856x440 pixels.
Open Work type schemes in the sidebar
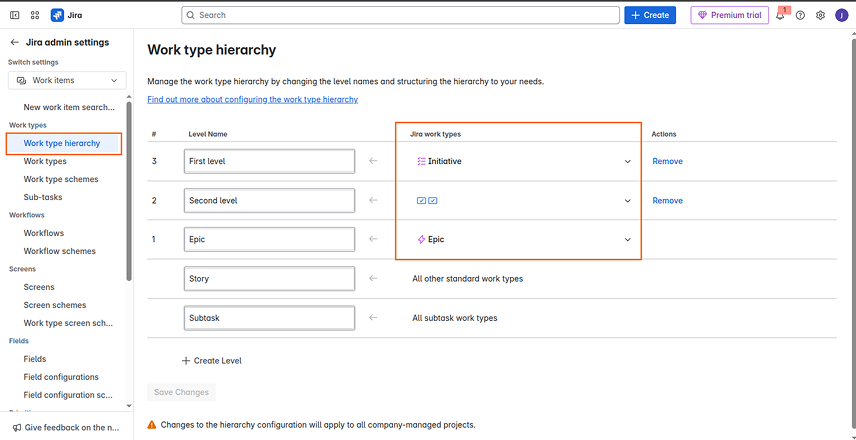click(61, 179)
